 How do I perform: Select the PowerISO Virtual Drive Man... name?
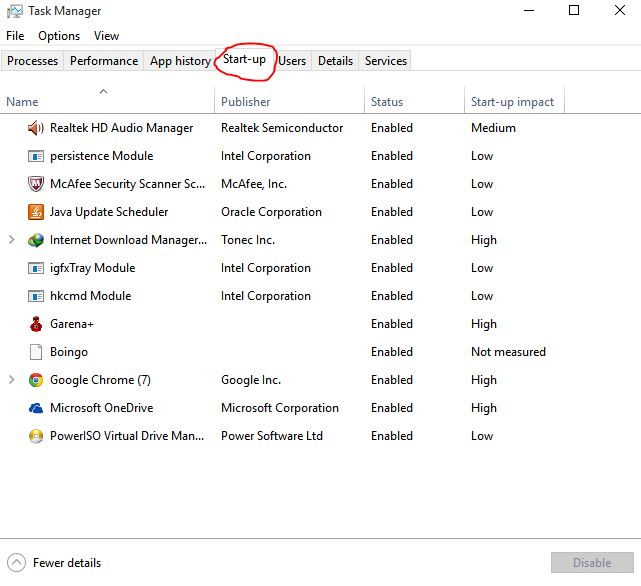pos(127,436)
